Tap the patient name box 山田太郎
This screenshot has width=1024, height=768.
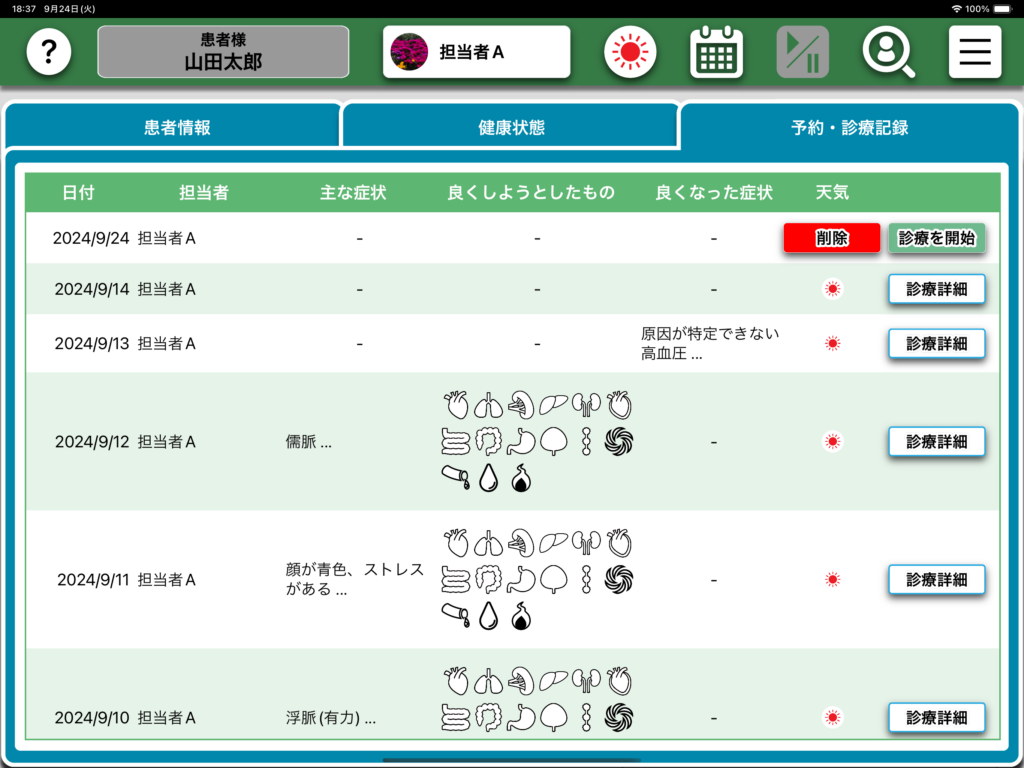tap(223, 52)
